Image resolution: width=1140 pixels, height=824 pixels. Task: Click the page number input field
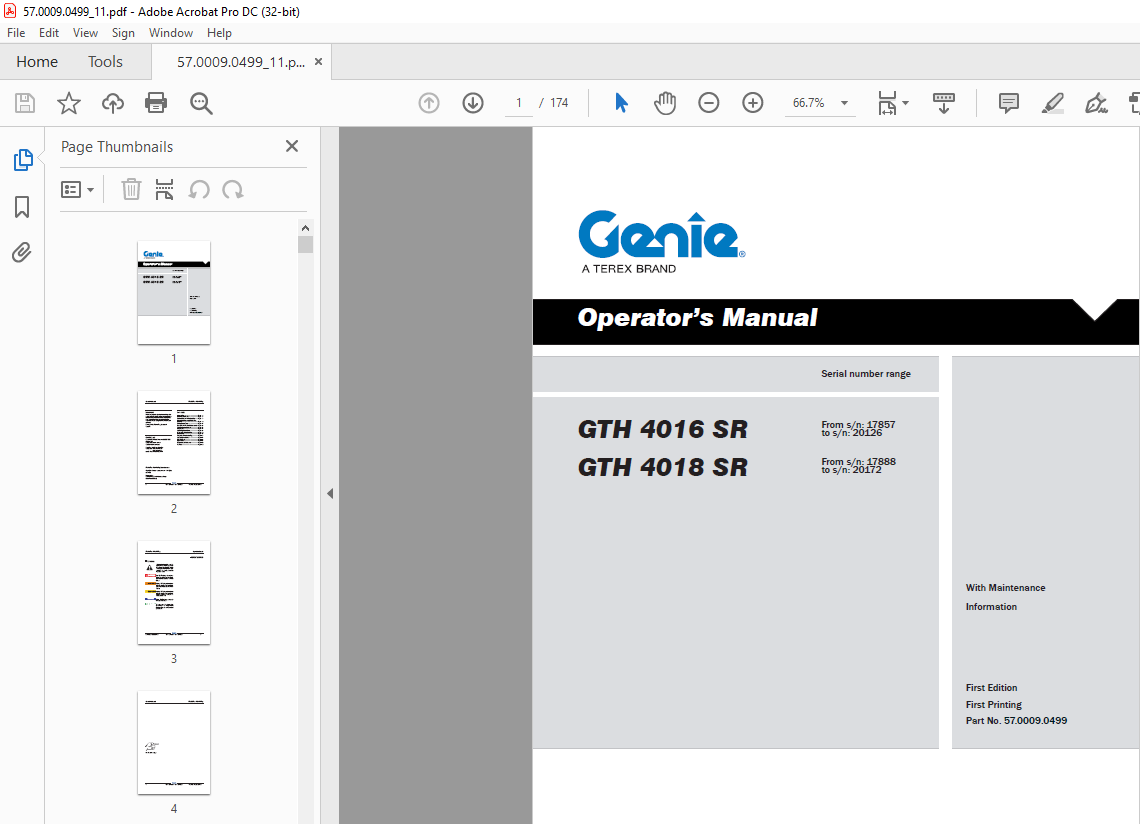[x=518, y=103]
